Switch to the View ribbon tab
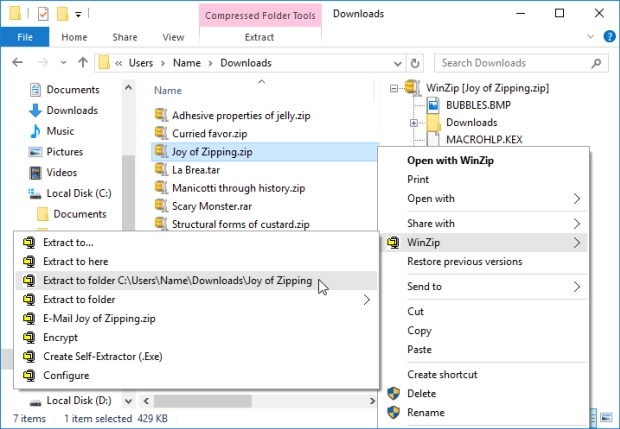This screenshot has width=620, height=429. point(173,37)
